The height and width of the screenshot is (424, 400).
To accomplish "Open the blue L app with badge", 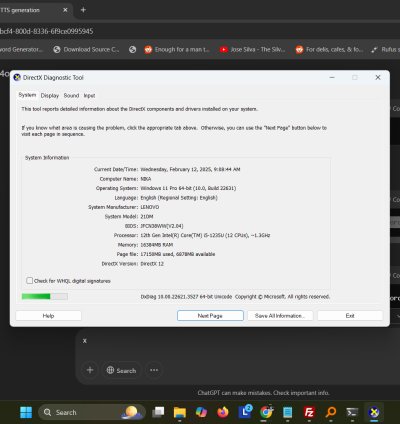I will click(x=245, y=412).
